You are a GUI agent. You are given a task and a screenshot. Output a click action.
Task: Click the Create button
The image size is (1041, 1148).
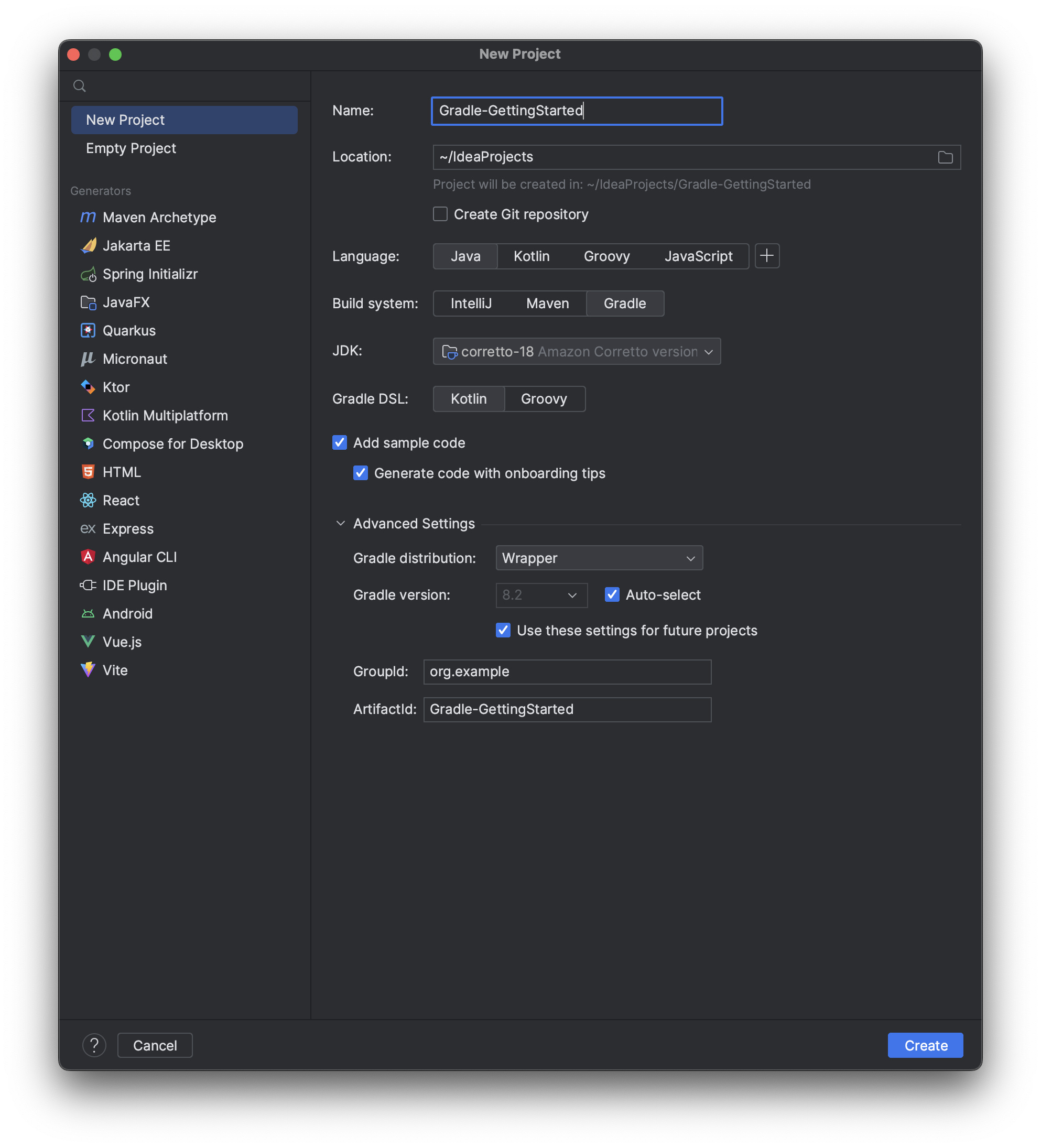(x=926, y=1045)
